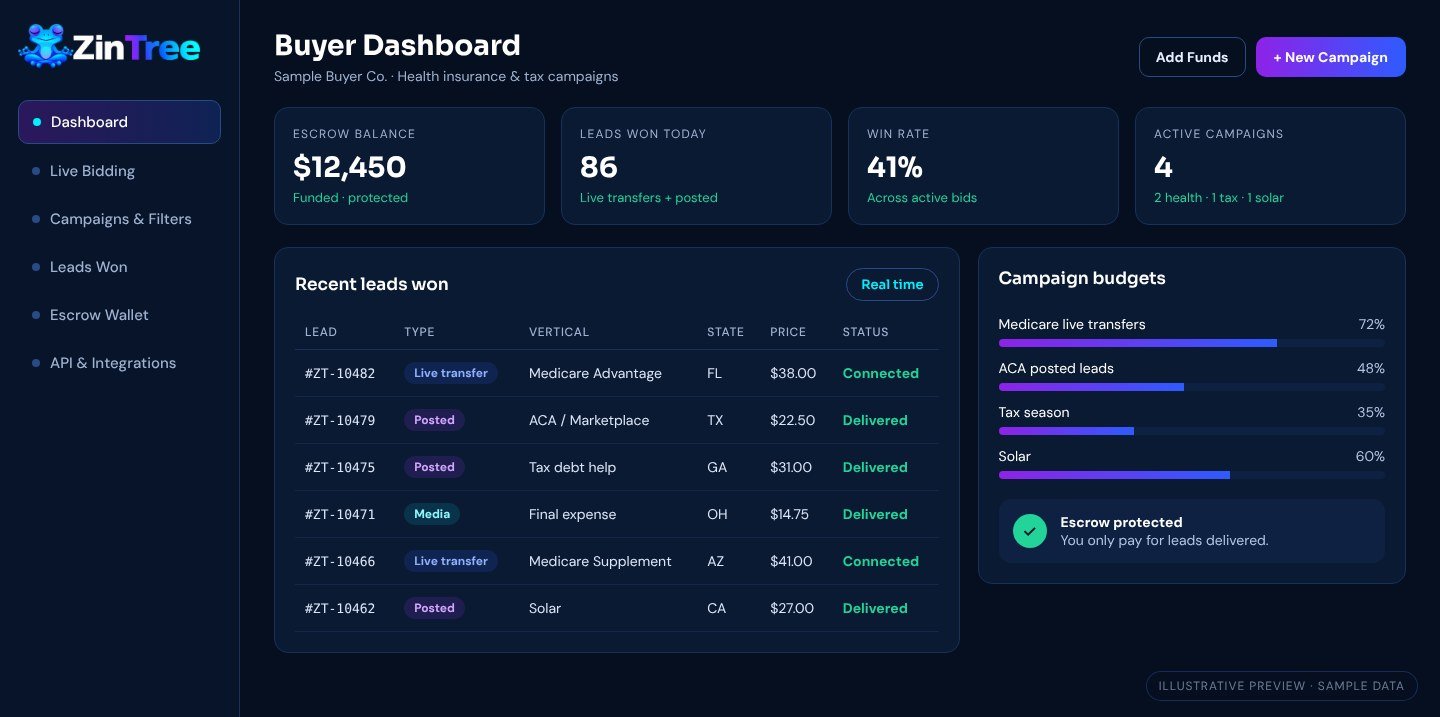
Task: Open the Active Campaigns card
Action: point(1270,166)
